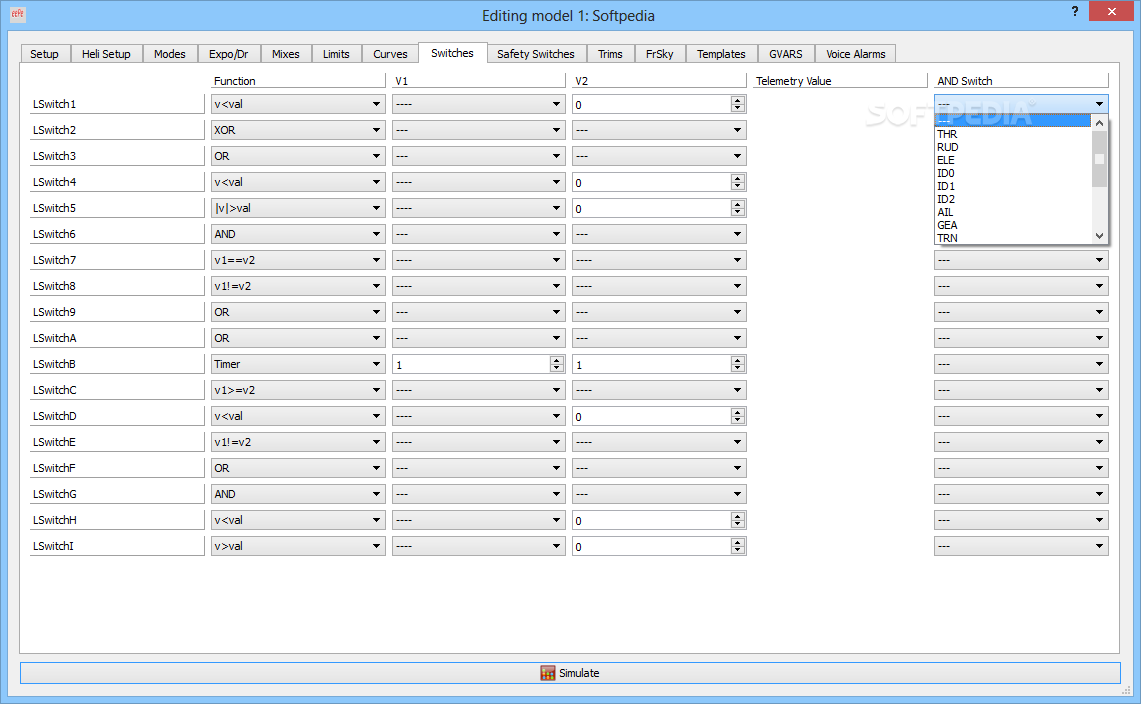Open LSwitchI Function dropdown showing v>val
The height and width of the screenshot is (704, 1141).
click(x=298, y=546)
